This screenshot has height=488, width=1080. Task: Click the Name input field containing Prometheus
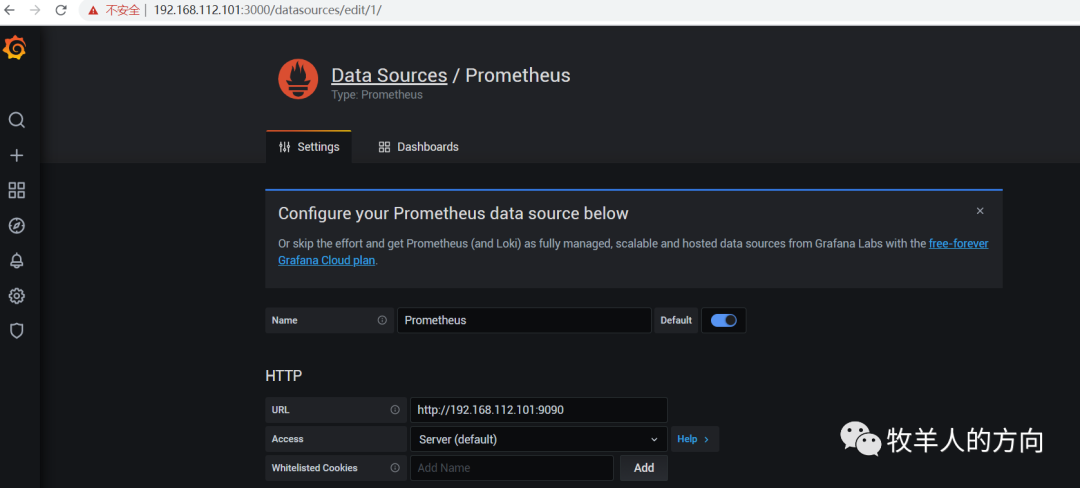coord(524,320)
